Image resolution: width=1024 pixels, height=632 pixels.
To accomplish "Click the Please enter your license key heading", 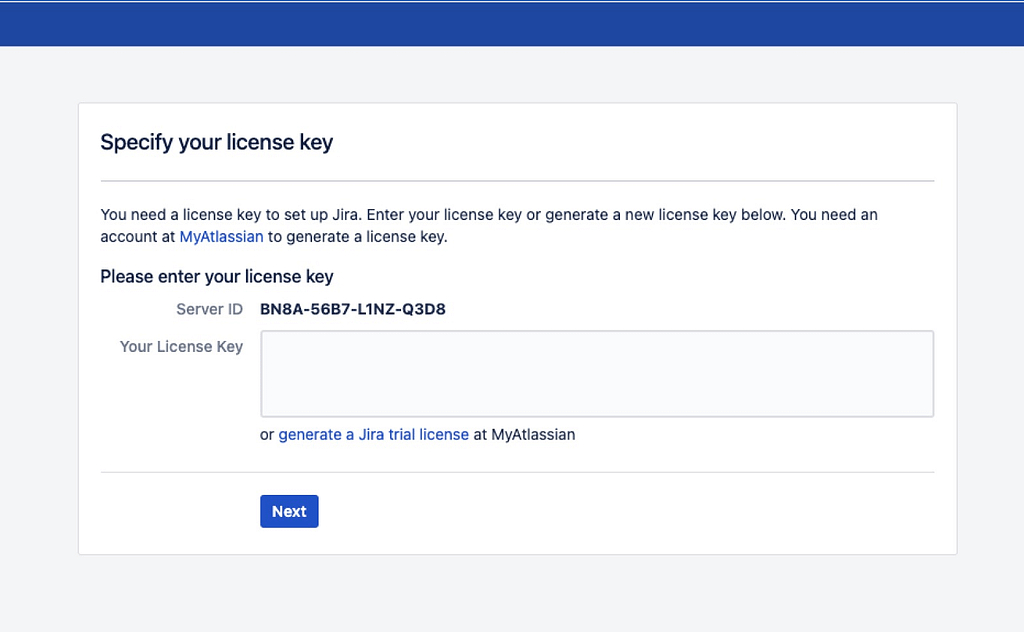I will coord(216,276).
